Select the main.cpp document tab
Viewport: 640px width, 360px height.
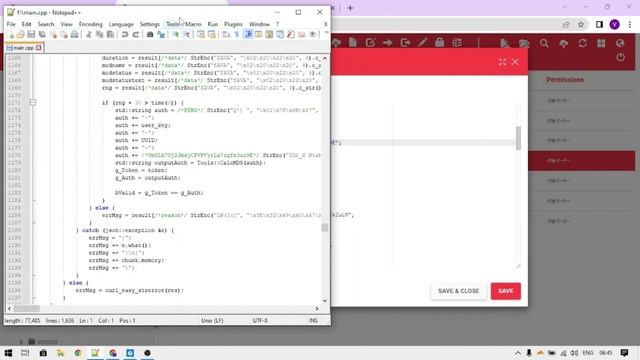tap(24, 48)
